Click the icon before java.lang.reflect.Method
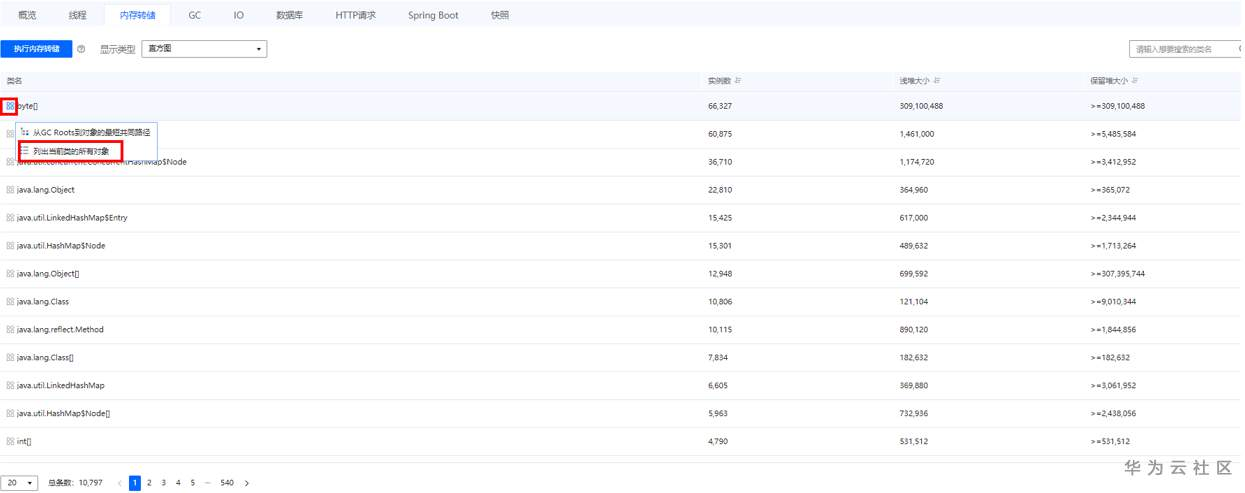 point(10,329)
